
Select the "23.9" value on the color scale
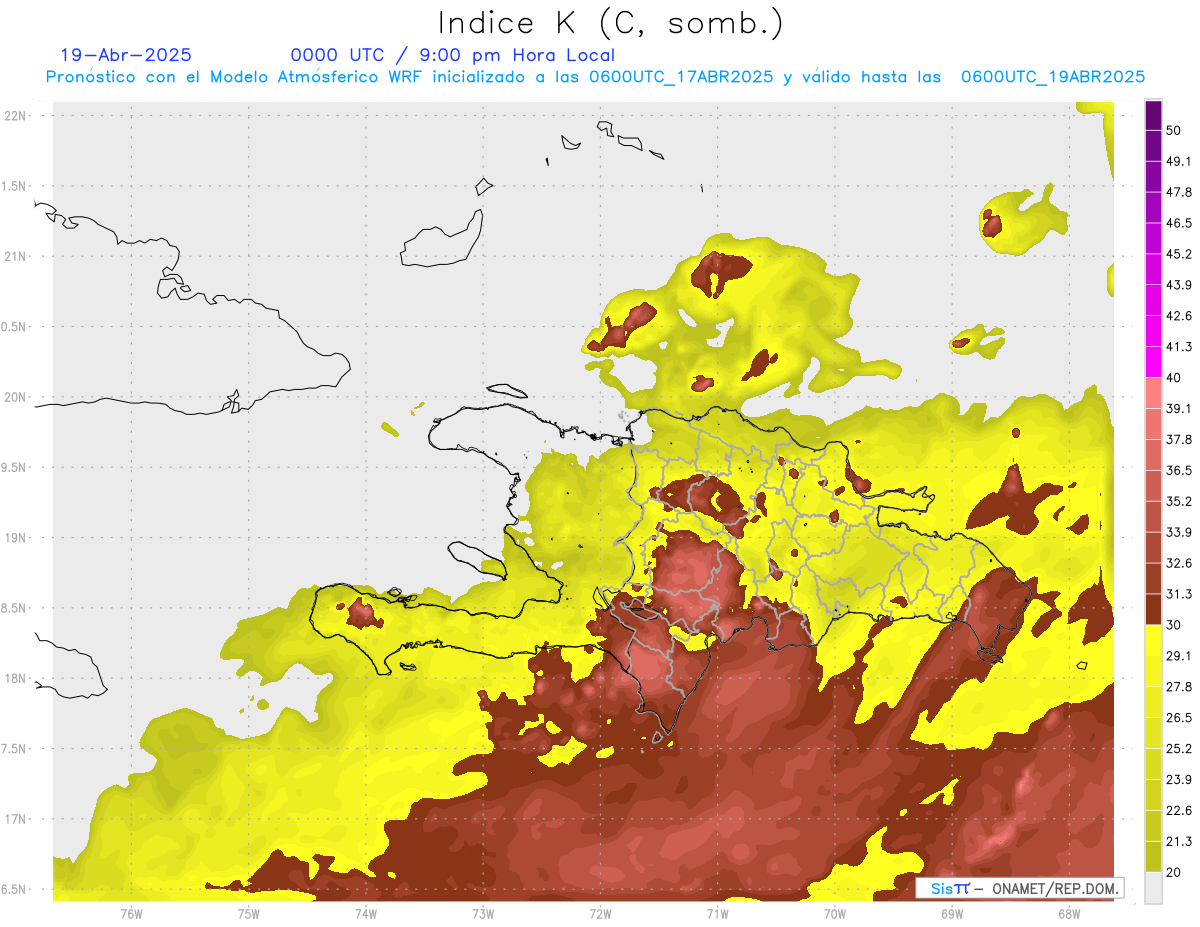point(1178,780)
